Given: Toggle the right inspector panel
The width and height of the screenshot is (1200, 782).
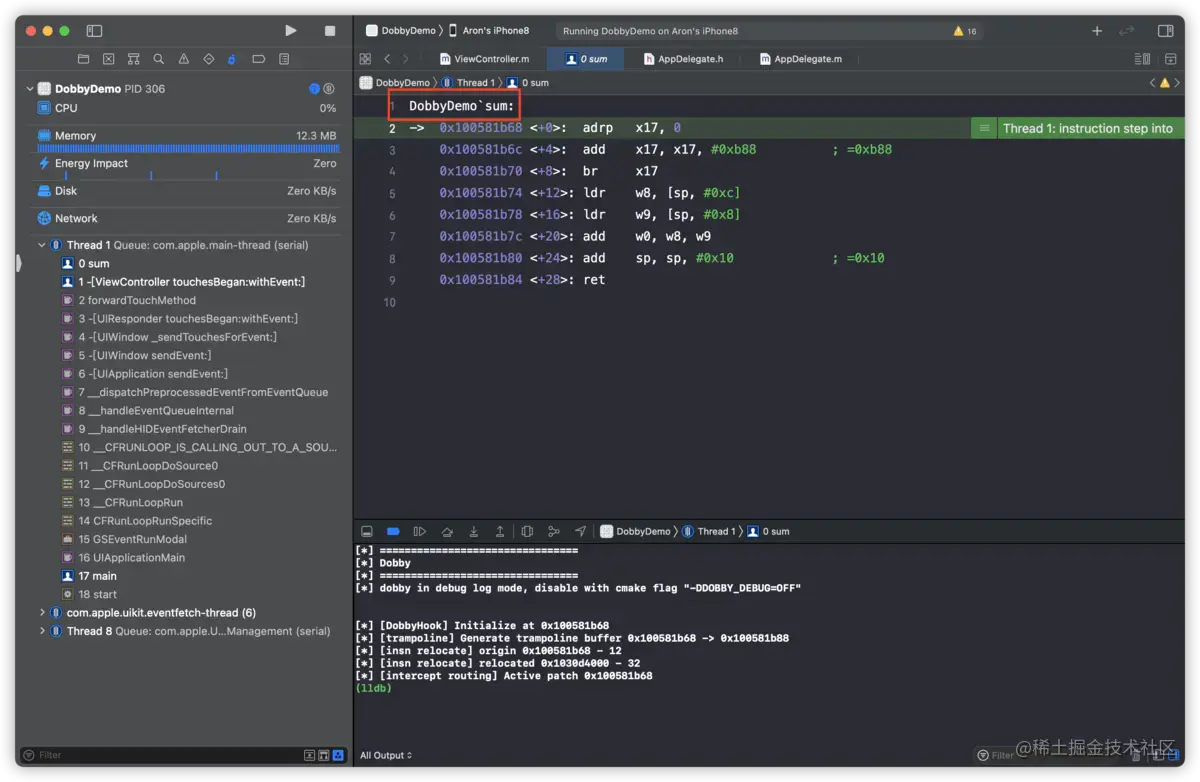Looking at the screenshot, I should (1165, 31).
